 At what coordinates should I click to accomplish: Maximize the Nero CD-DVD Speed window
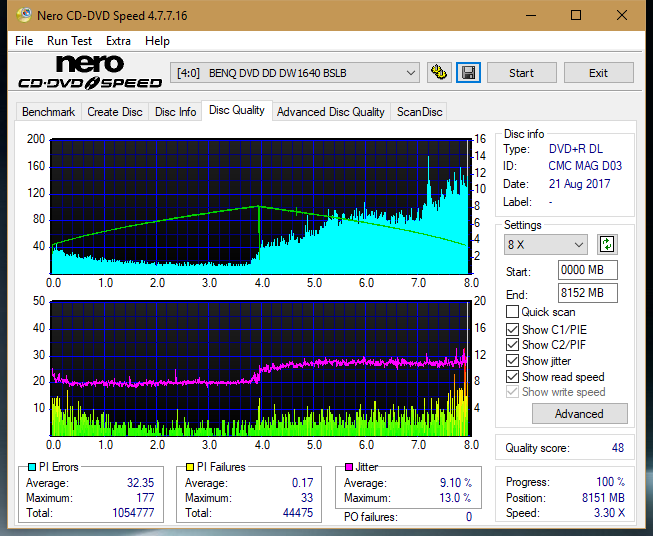[x=576, y=15]
